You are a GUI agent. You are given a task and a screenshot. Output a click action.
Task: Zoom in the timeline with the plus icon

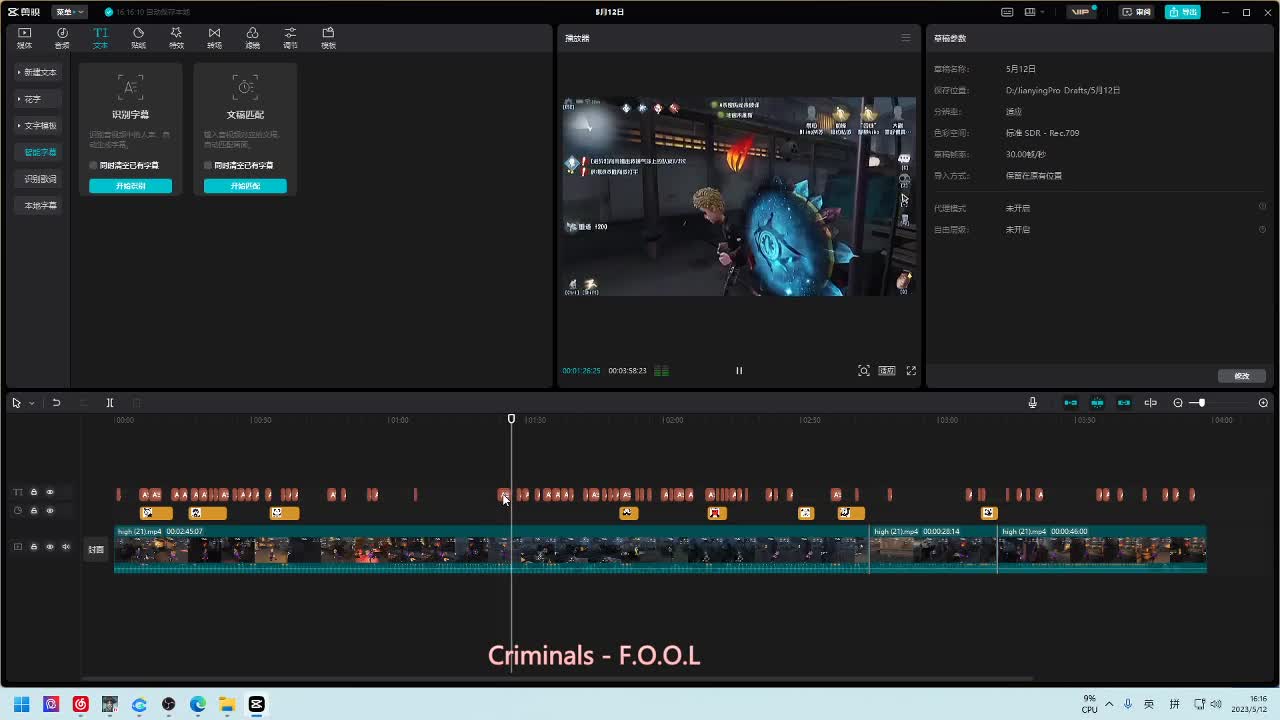click(x=1263, y=403)
